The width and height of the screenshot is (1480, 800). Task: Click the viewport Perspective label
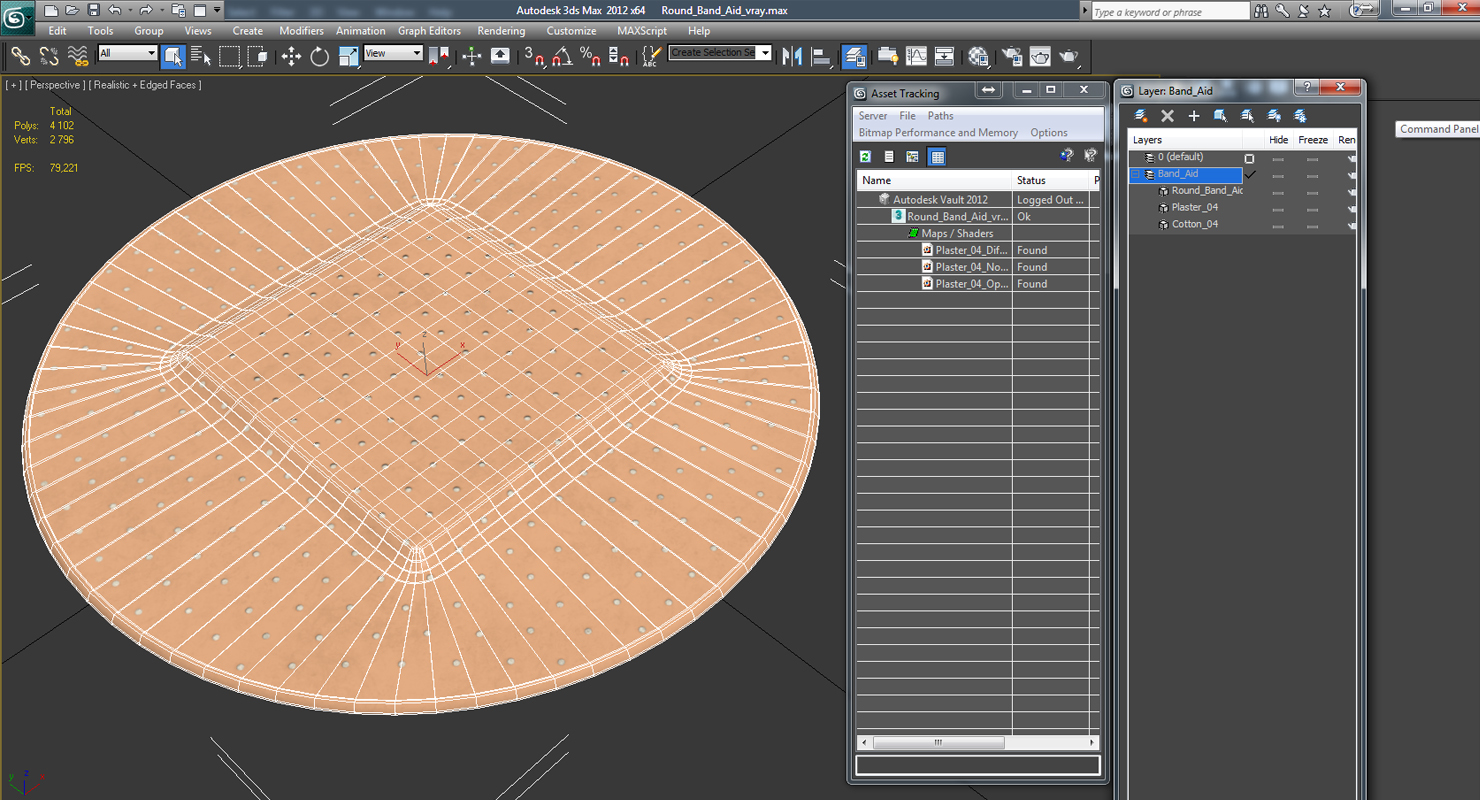[x=55, y=85]
